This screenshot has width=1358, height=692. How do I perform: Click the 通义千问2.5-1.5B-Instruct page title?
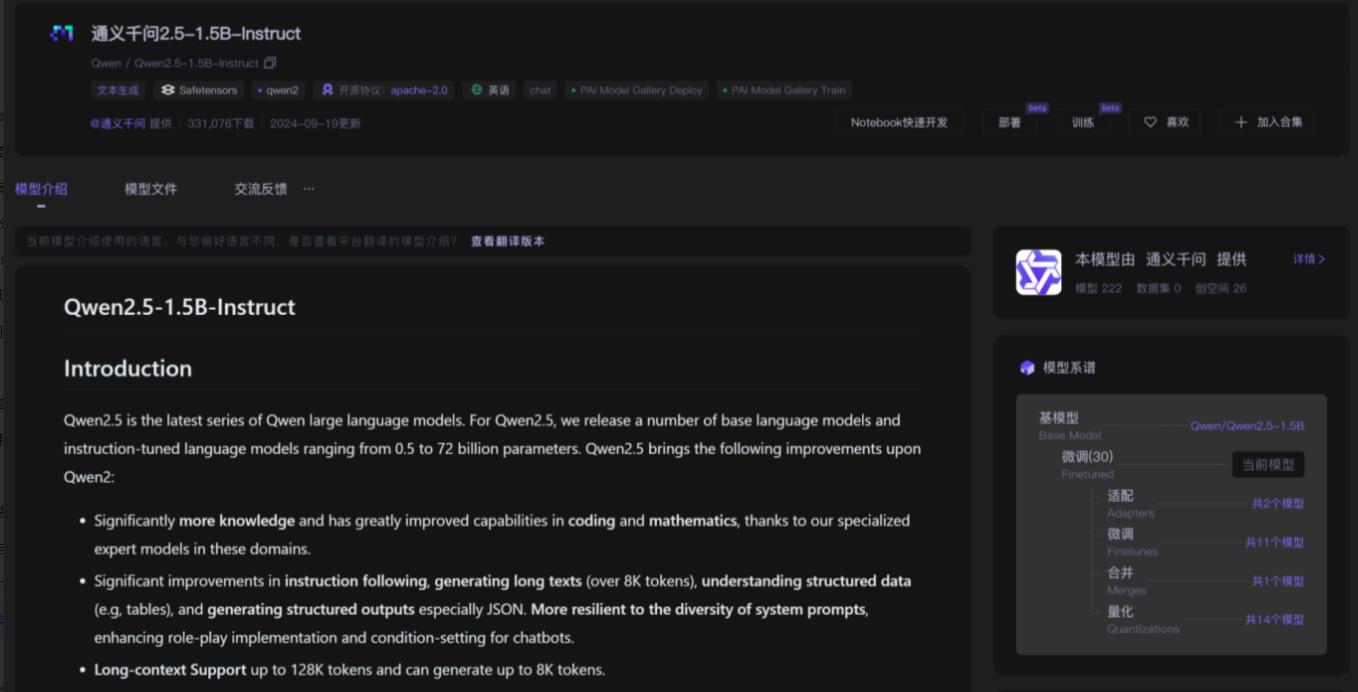196,33
